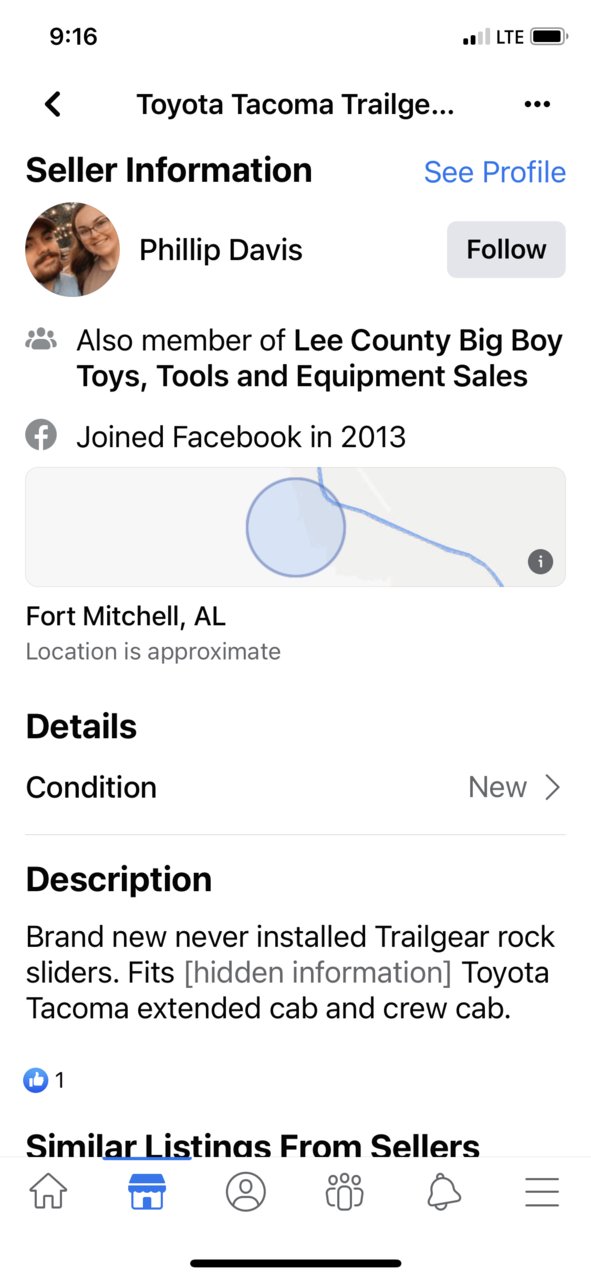Open the Home feed tab icon
This screenshot has height=1280, width=591.
pos(49,1192)
